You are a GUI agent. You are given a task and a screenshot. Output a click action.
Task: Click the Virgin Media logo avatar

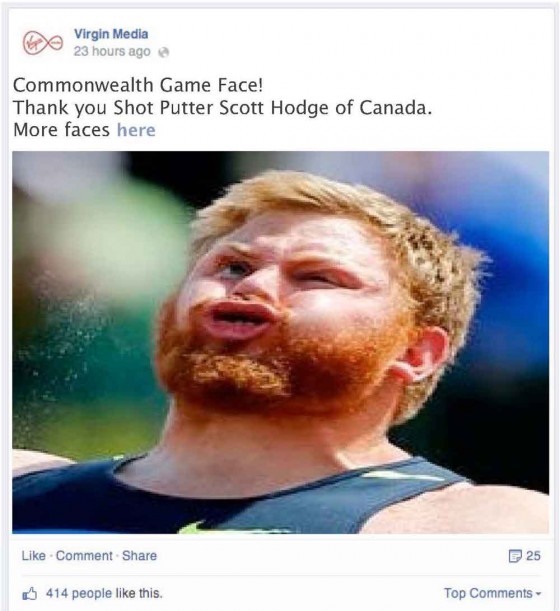[x=43, y=43]
